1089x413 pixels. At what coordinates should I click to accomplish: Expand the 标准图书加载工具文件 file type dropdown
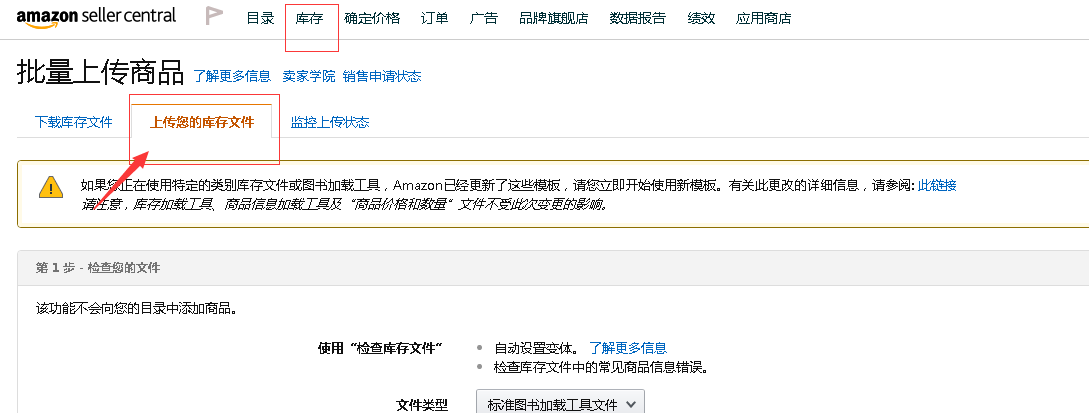click(x=560, y=403)
